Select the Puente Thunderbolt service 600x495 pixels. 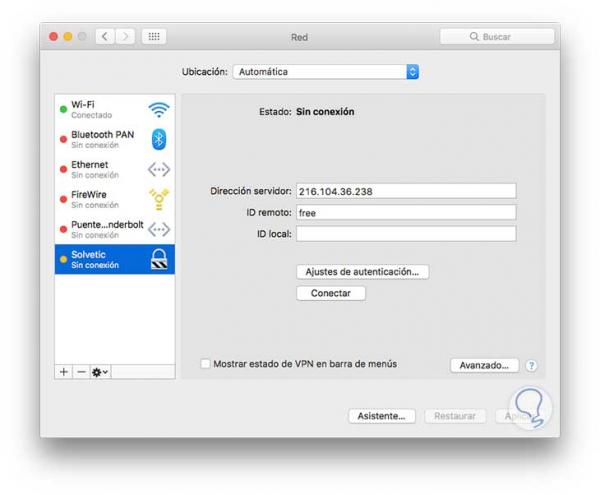[x=115, y=230]
